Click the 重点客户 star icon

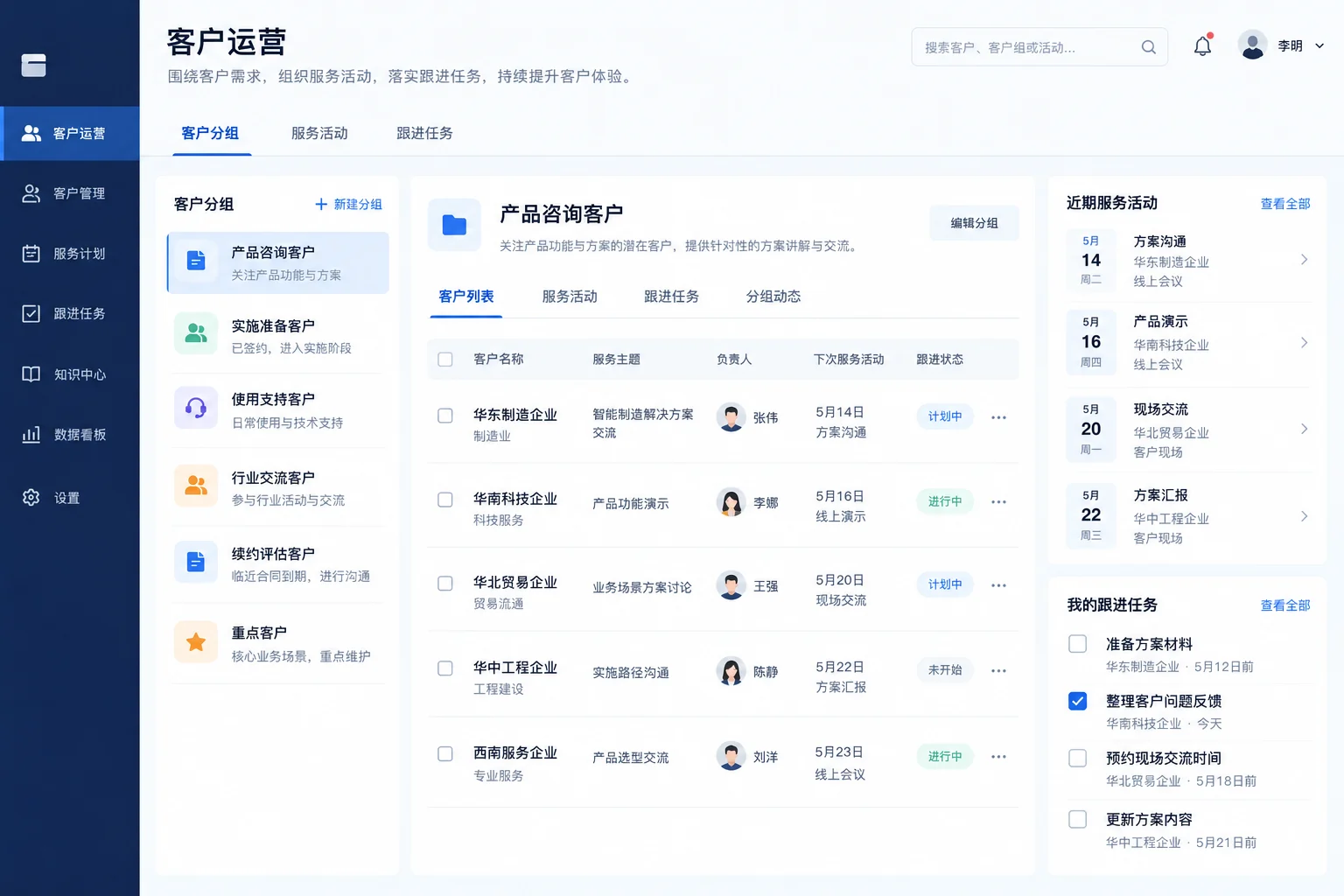point(196,642)
